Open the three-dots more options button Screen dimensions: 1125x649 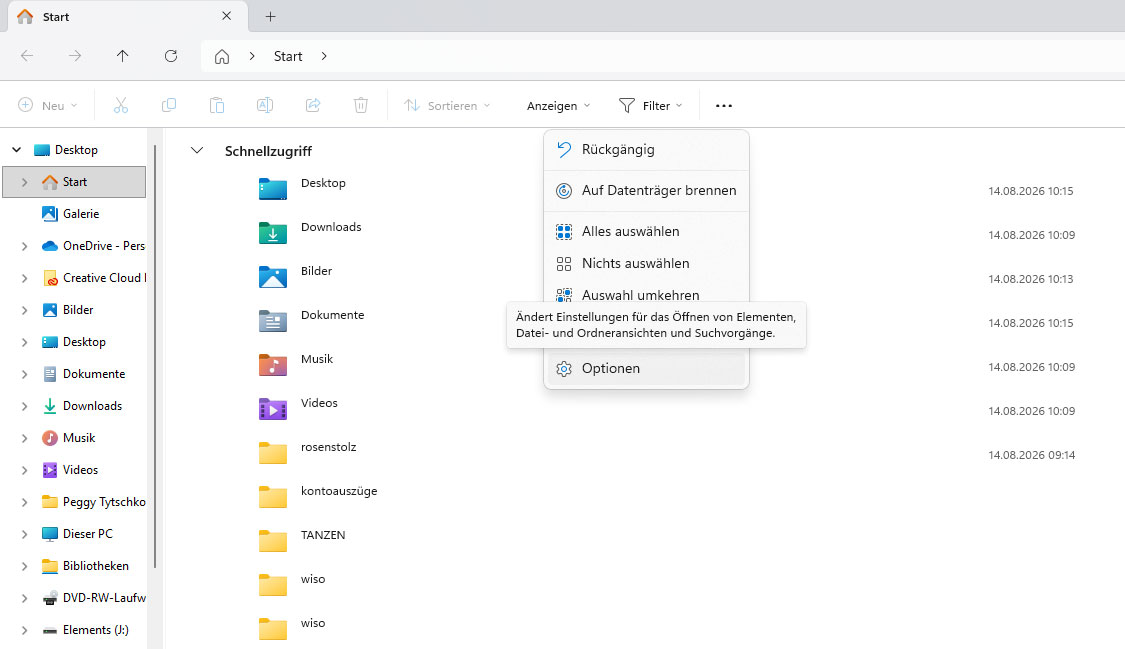(724, 105)
